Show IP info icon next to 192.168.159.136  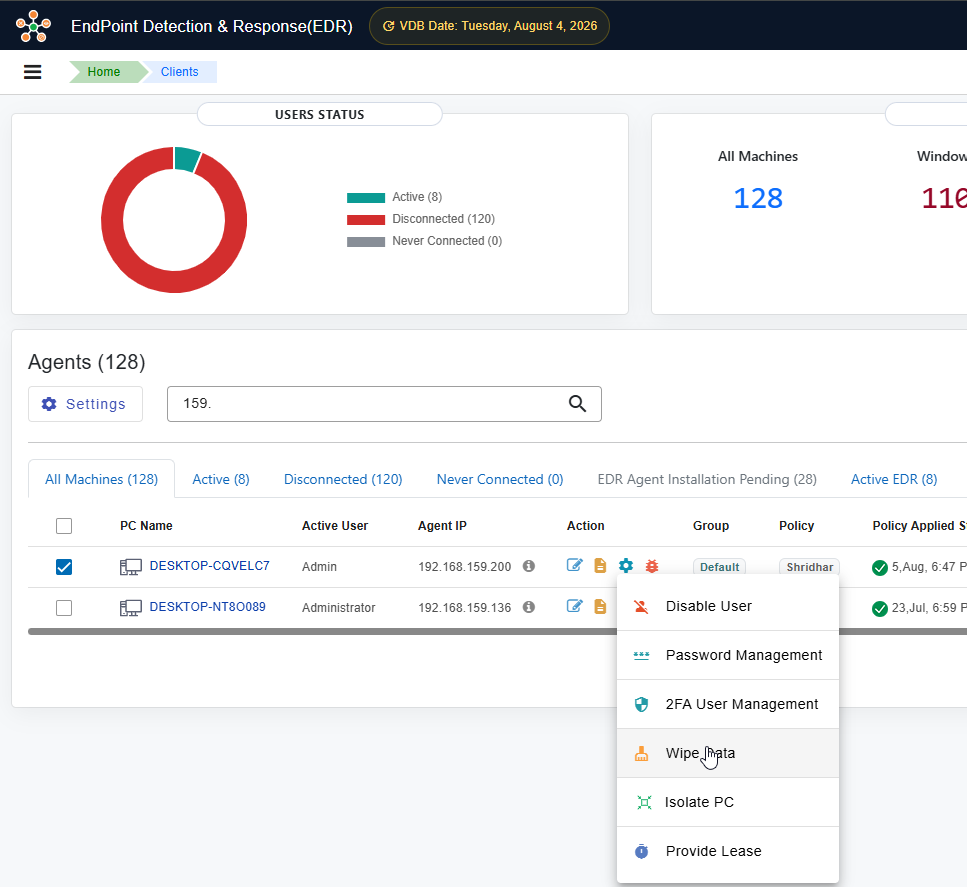[x=529, y=607]
